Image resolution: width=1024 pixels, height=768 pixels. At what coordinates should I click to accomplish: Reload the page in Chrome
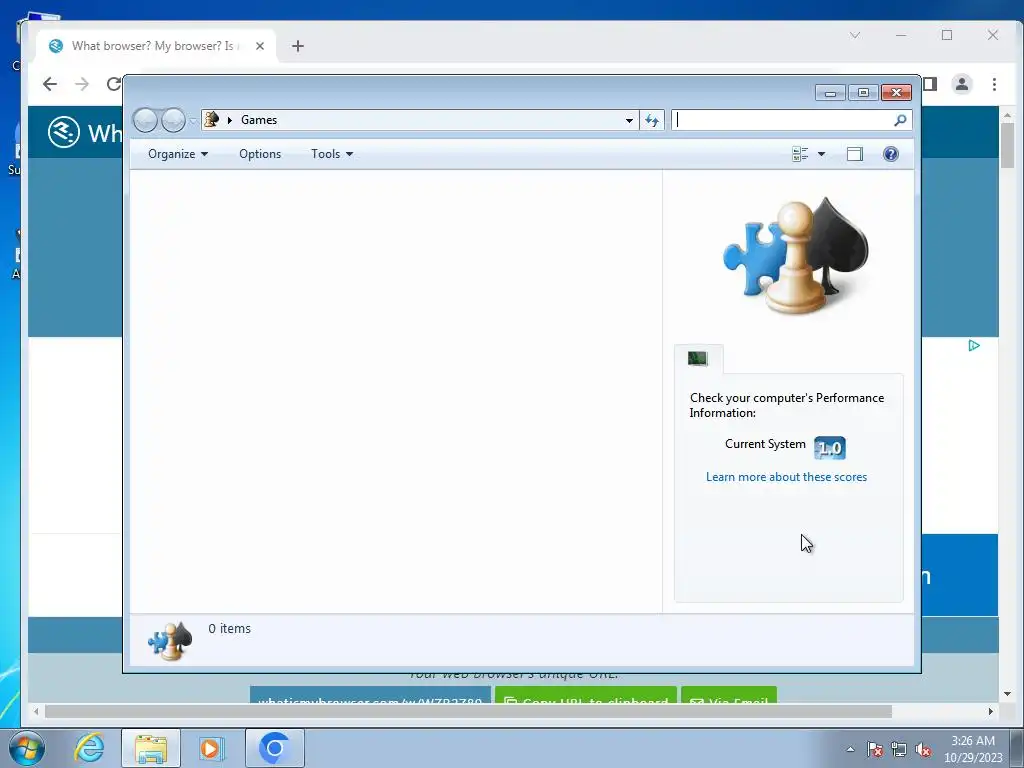pos(114,84)
